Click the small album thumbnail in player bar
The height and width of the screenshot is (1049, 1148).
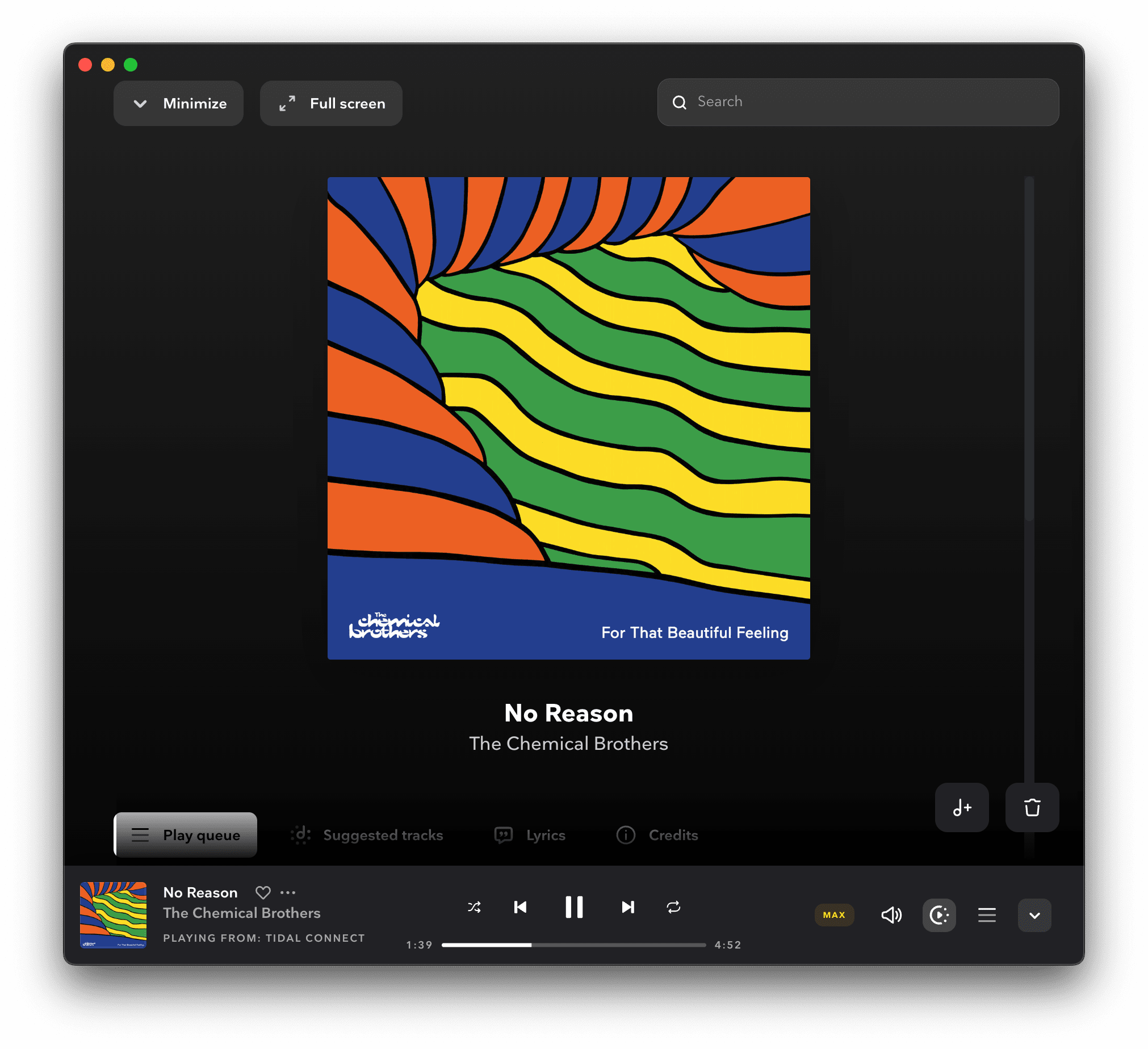click(114, 914)
